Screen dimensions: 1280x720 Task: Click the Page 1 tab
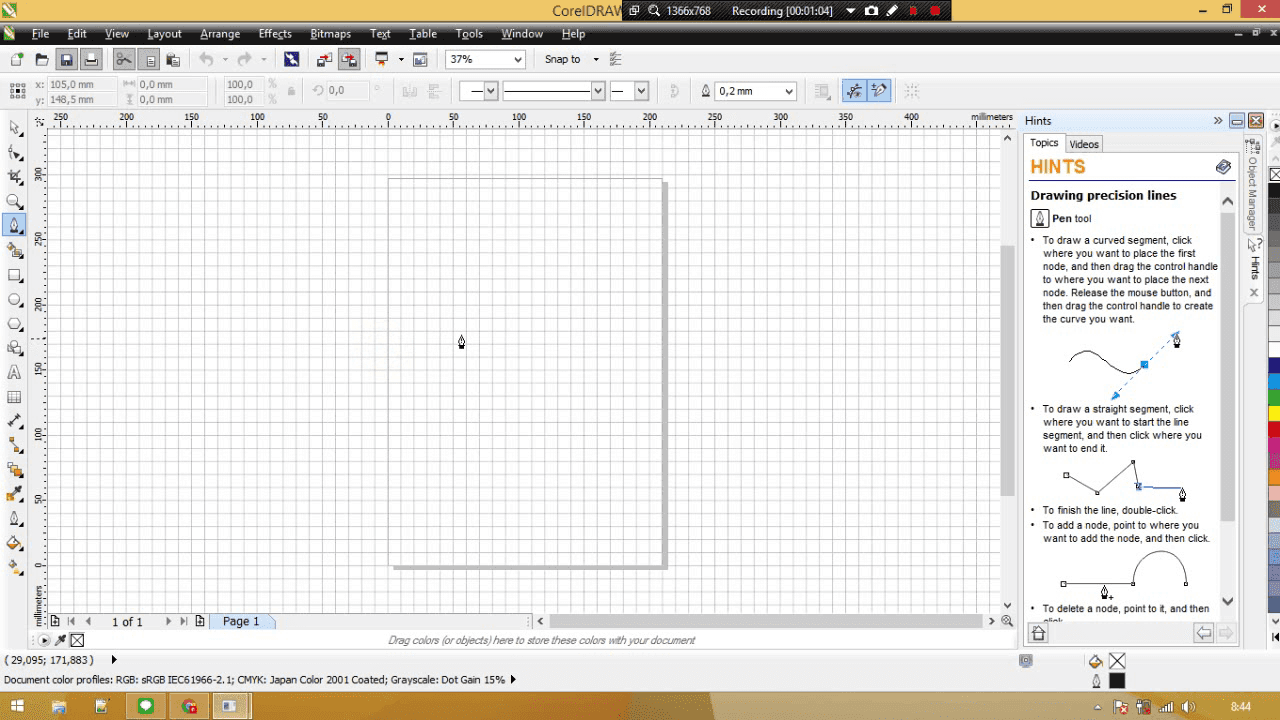coord(241,621)
